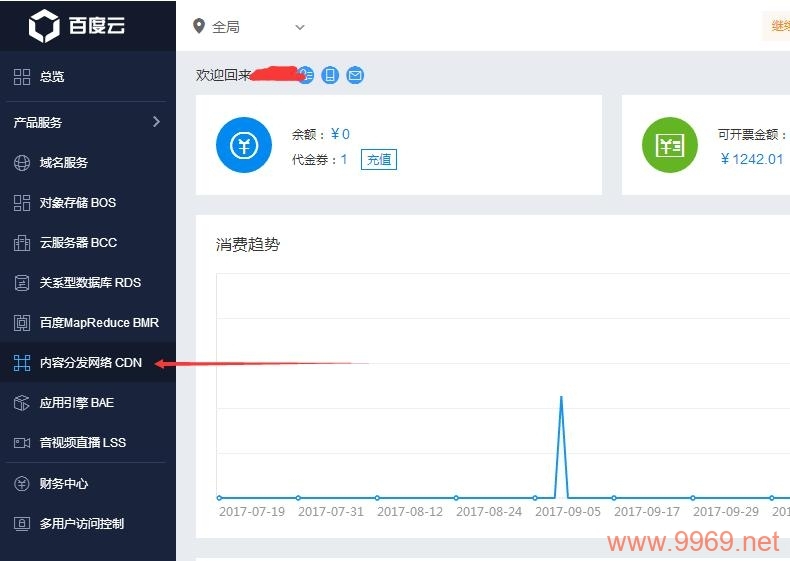
Task: Click the 总览 grid icon
Action: coord(22,77)
